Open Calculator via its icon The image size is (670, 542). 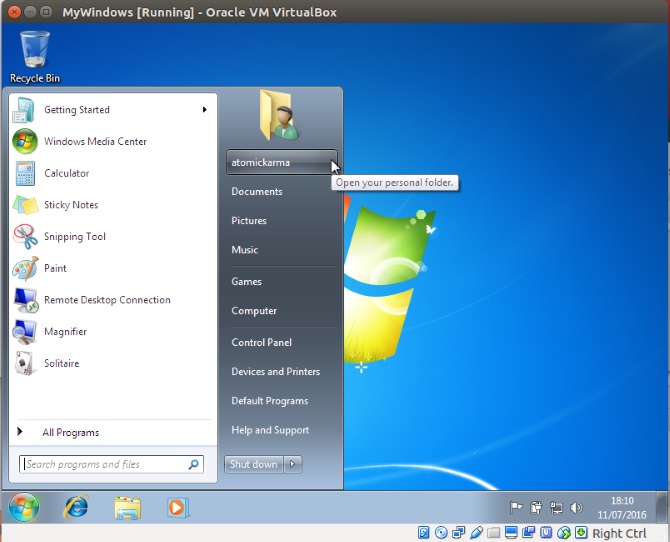point(25,173)
